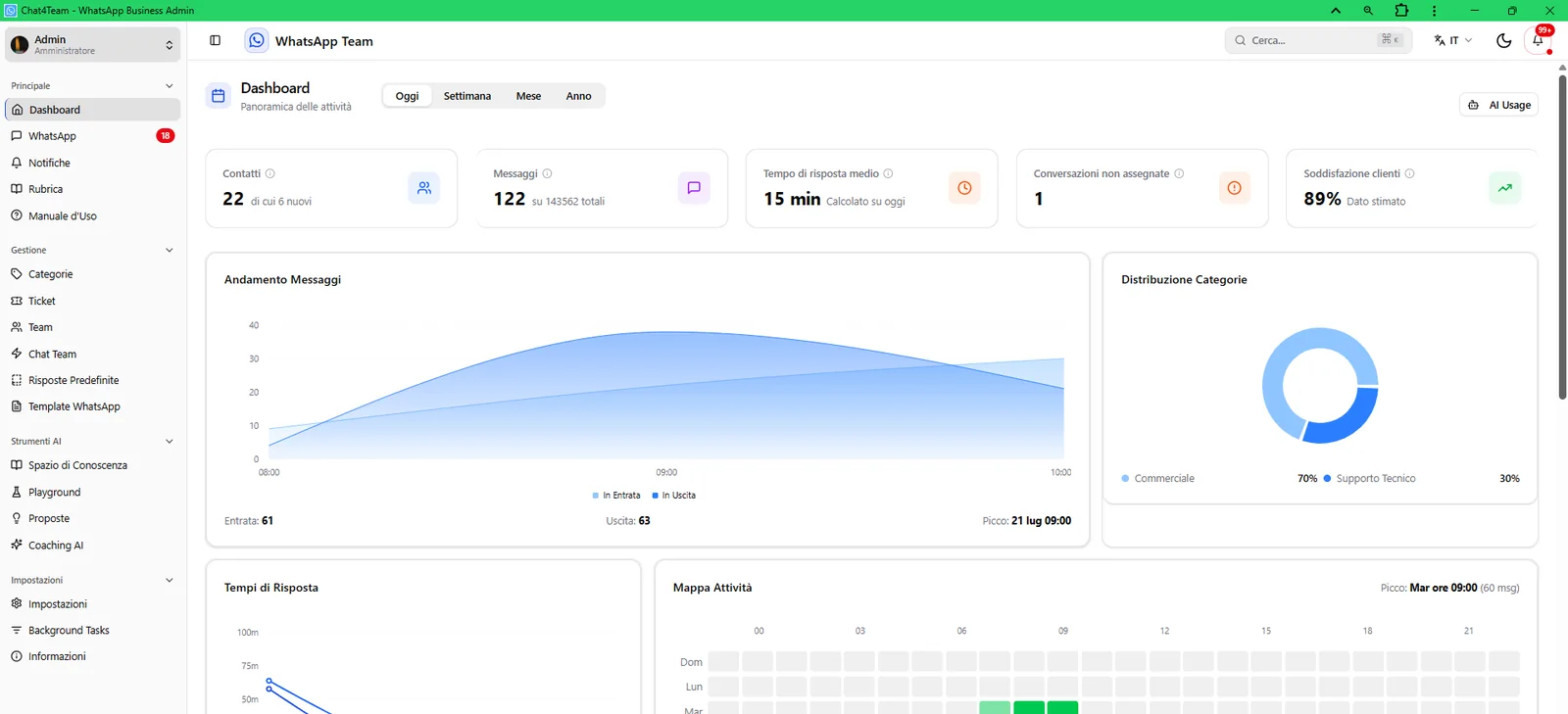Open Spazio di Conoscenza page
This screenshot has width=1568, height=714.
pos(93,465)
